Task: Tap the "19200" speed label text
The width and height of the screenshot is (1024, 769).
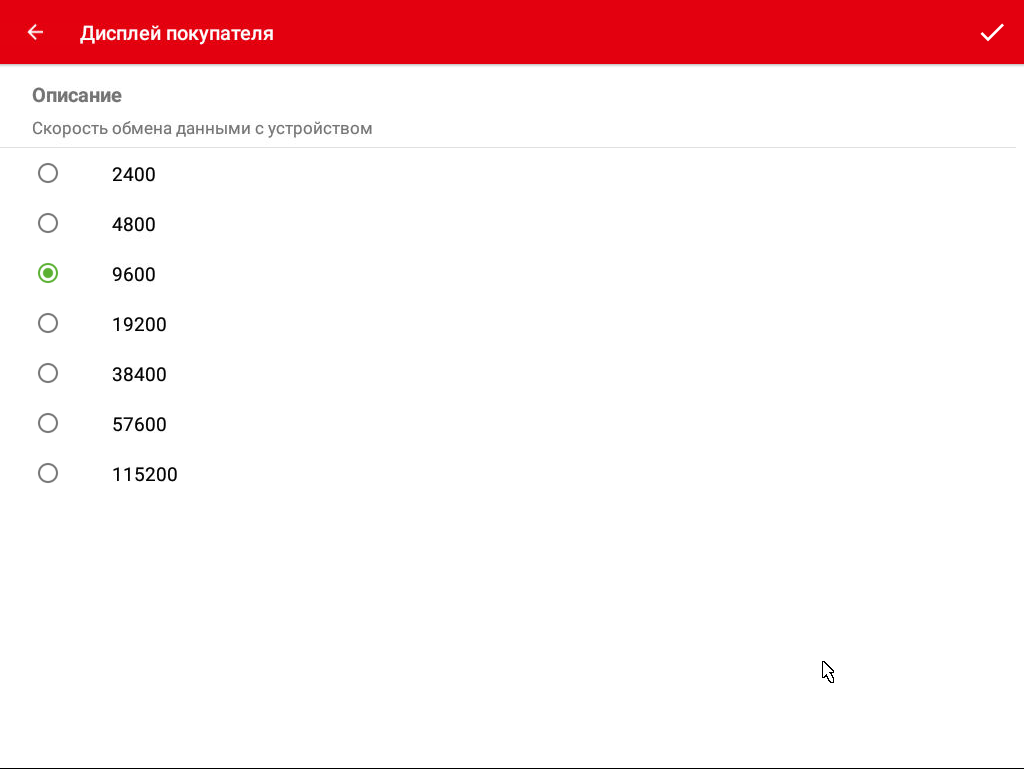Action: click(x=139, y=325)
